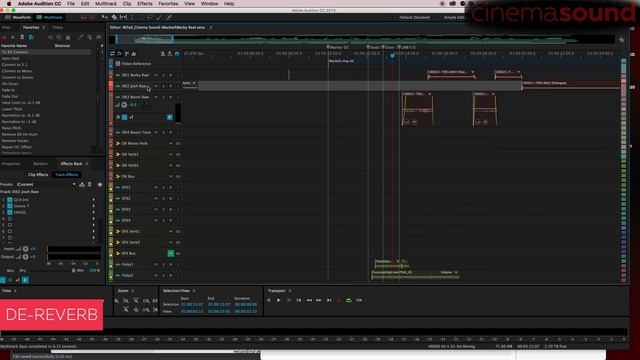
Task: Toggle the green Loop Playback button
Action: point(349,300)
